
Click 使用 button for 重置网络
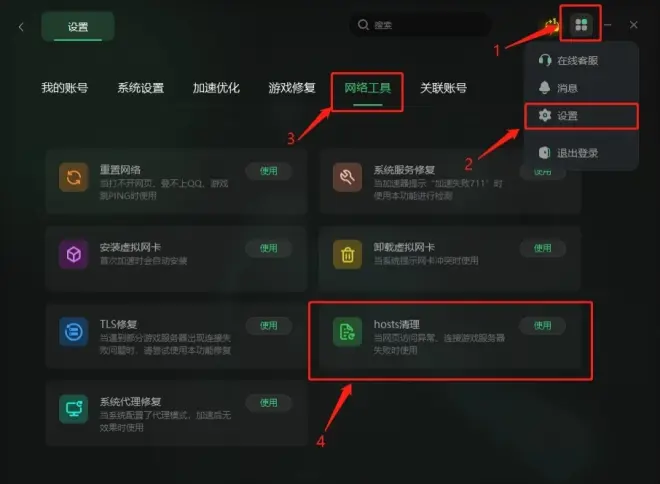point(269,171)
